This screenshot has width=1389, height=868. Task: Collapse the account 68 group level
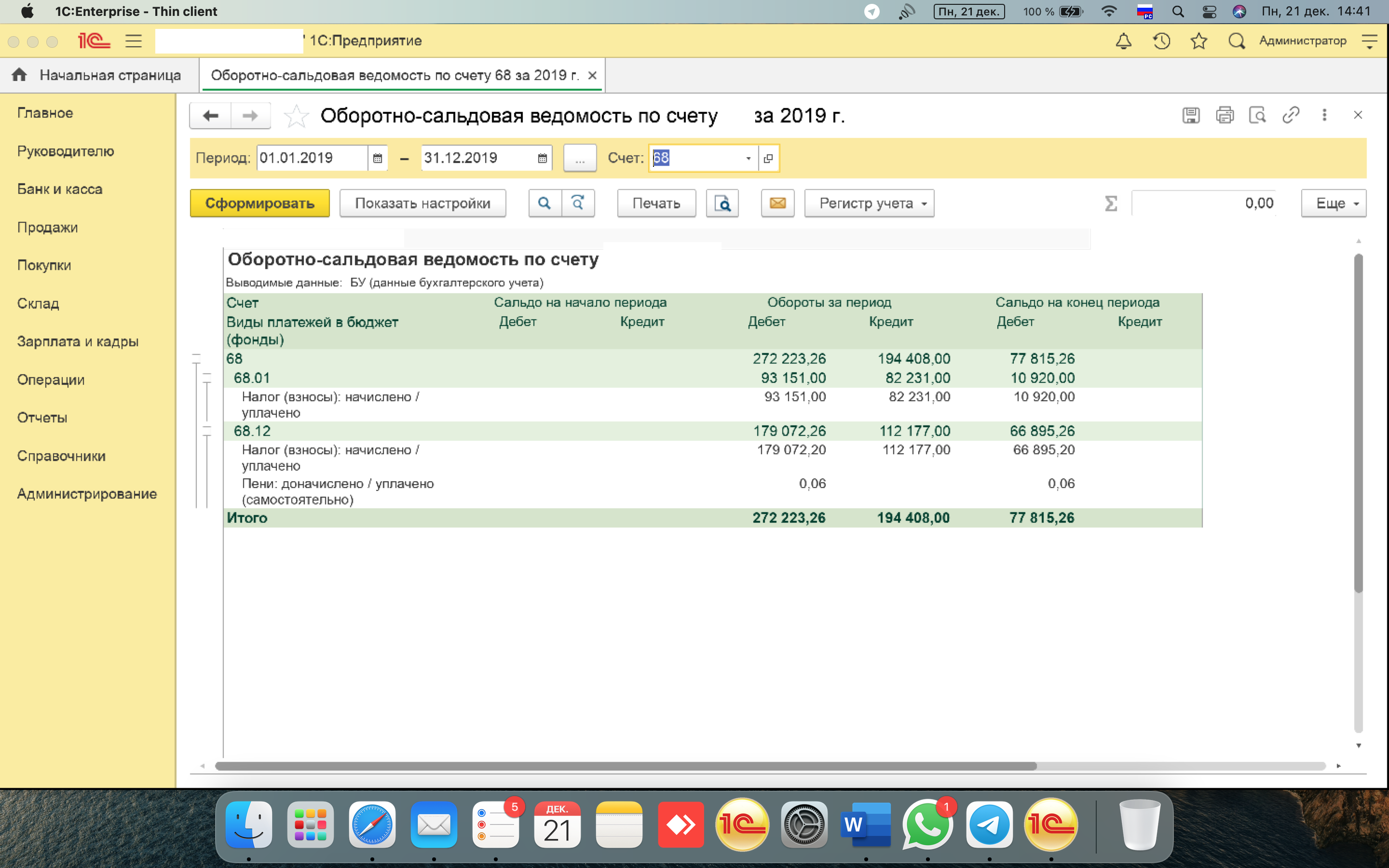(196, 359)
